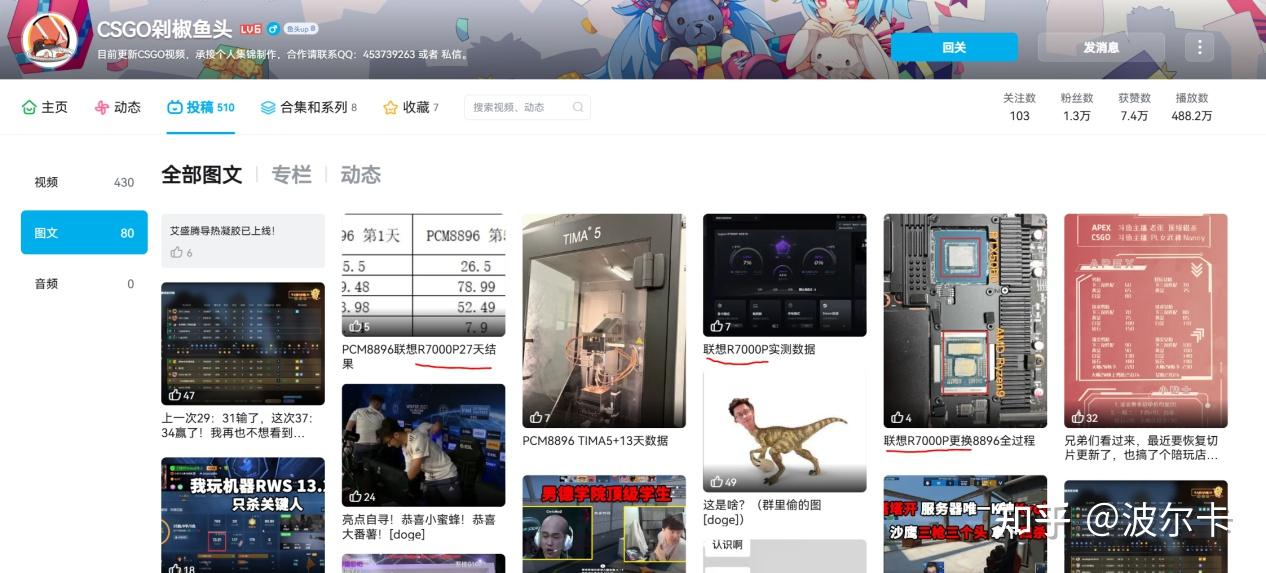Click the 发消息 message button
This screenshot has height=573, width=1266.
(x=1101, y=47)
